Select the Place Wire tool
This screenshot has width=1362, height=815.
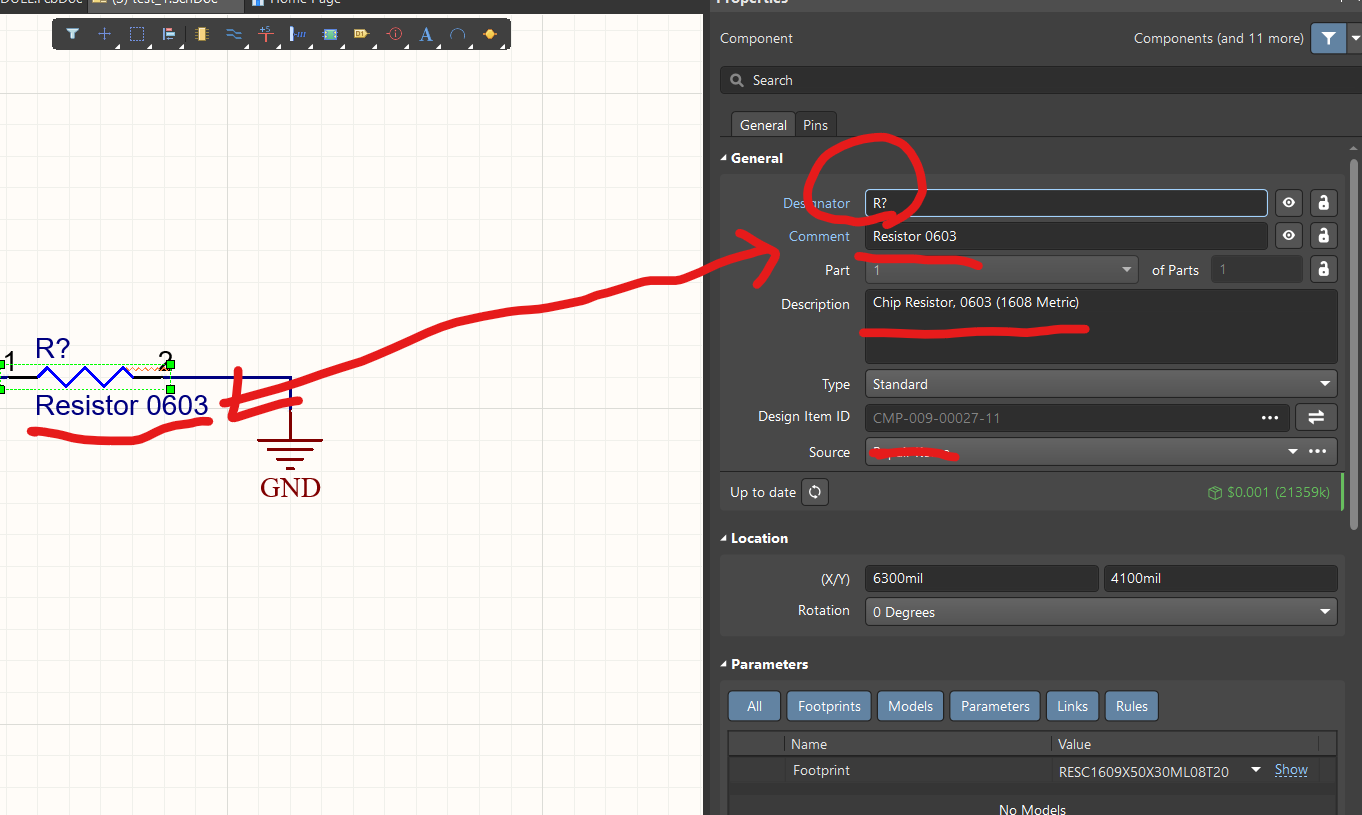[x=233, y=34]
